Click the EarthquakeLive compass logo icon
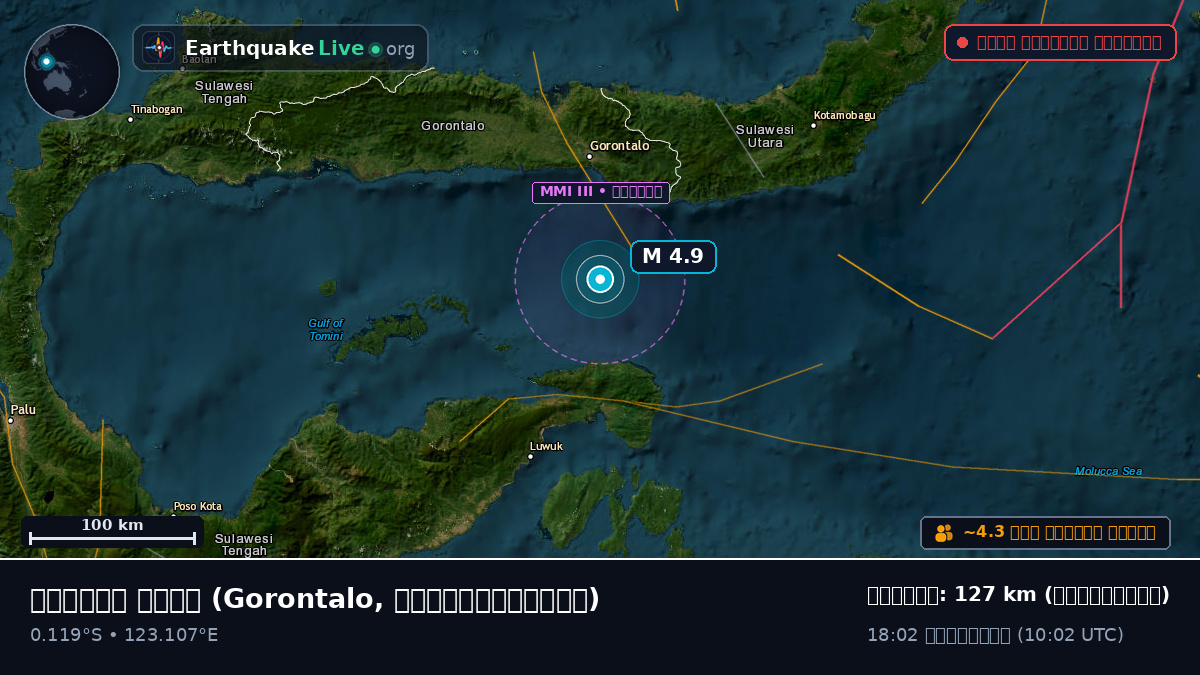This screenshot has width=1200, height=675. tap(159, 48)
